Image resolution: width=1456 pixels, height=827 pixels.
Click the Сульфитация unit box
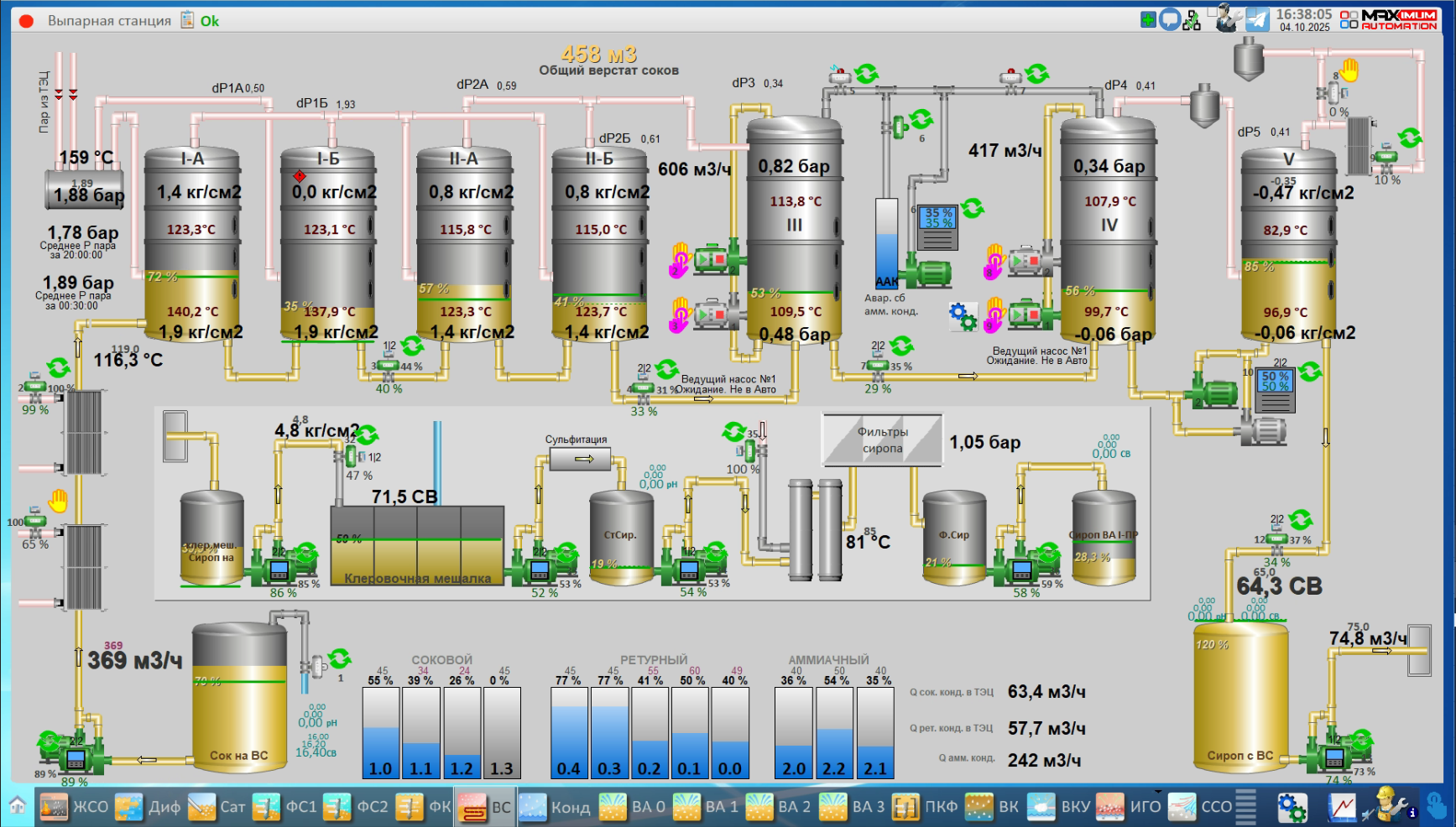coord(581,459)
